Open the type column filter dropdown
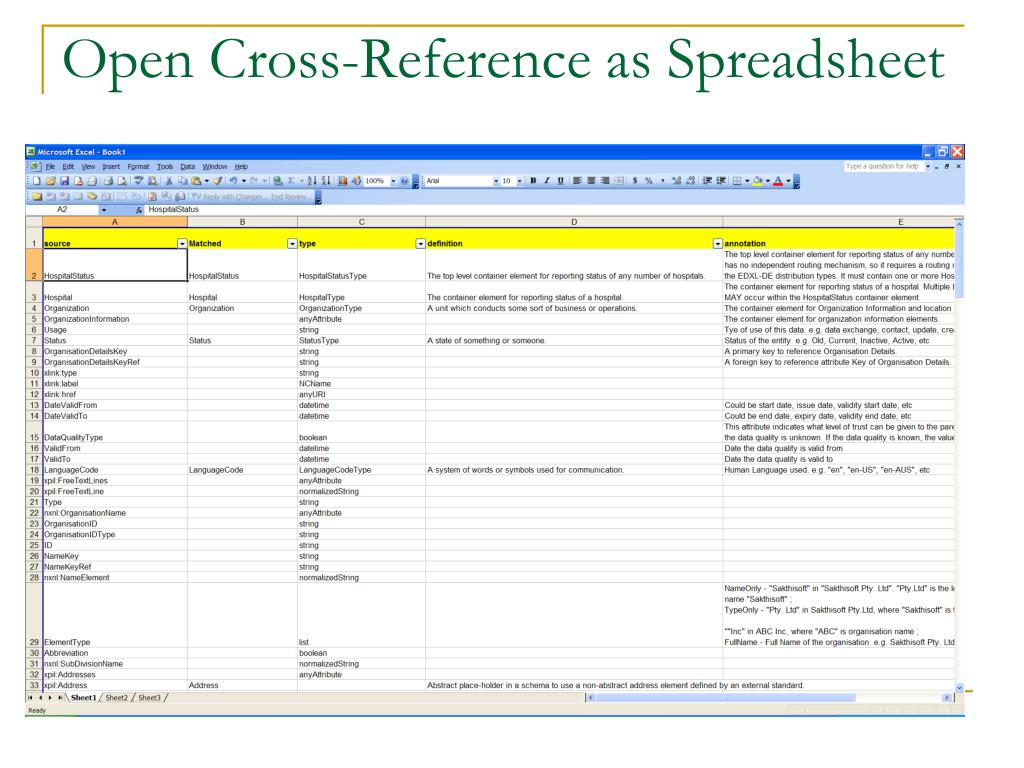 (x=420, y=244)
